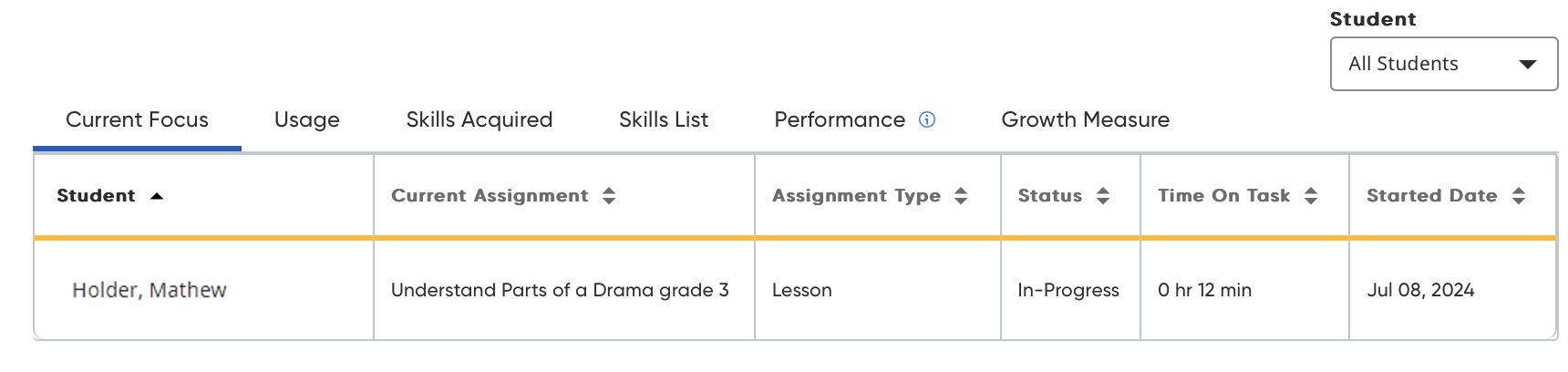Click the Current Assignment header label
The image size is (1568, 372).
coord(490,195)
